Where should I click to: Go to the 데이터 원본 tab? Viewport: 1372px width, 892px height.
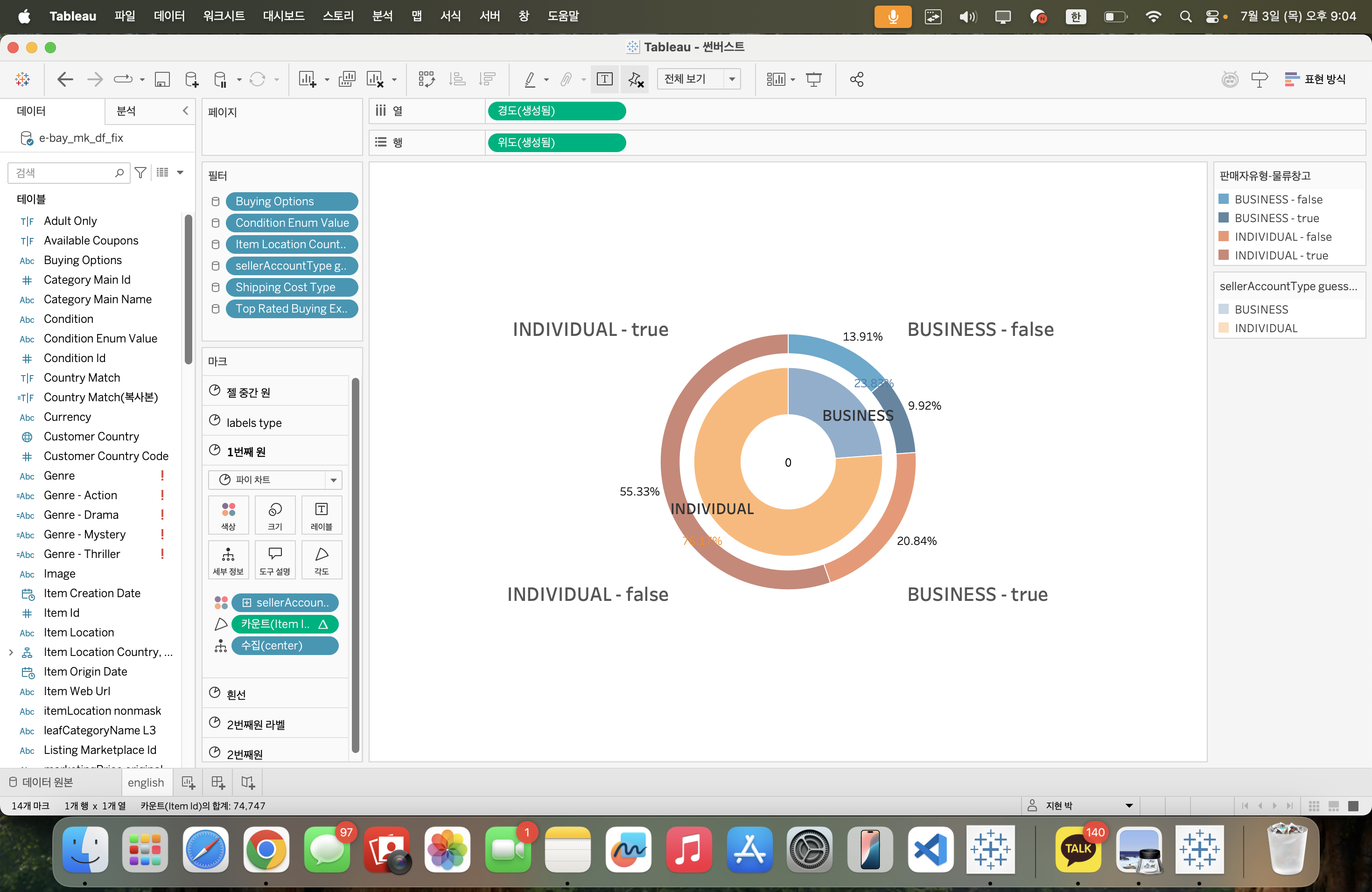tap(41, 782)
